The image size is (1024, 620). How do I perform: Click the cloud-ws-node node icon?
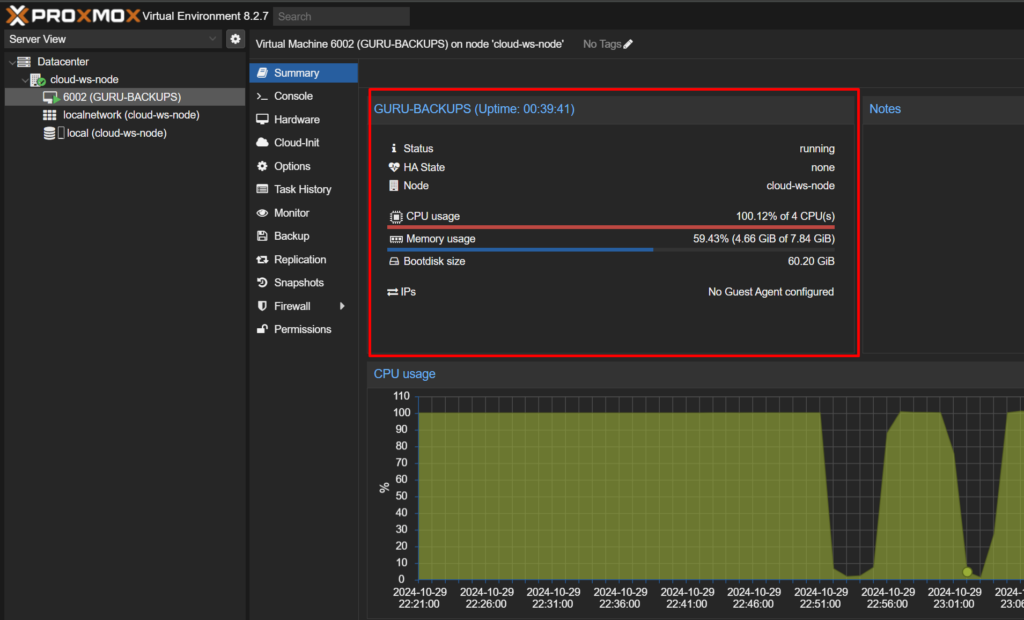(x=38, y=80)
